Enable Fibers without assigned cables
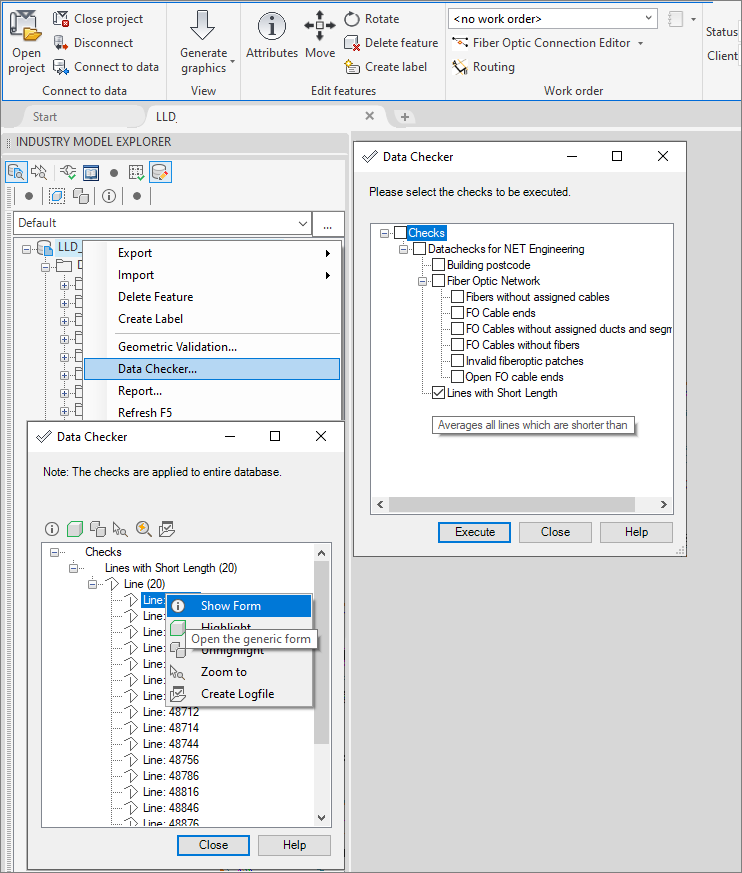The width and height of the screenshot is (742, 873). (x=458, y=297)
